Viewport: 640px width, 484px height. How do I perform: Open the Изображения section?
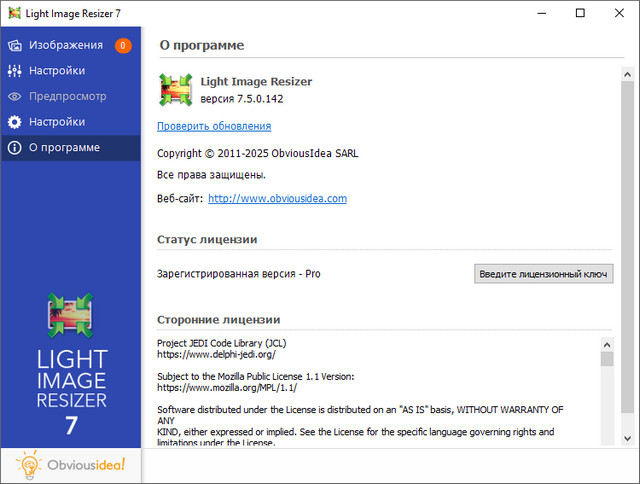(71, 45)
